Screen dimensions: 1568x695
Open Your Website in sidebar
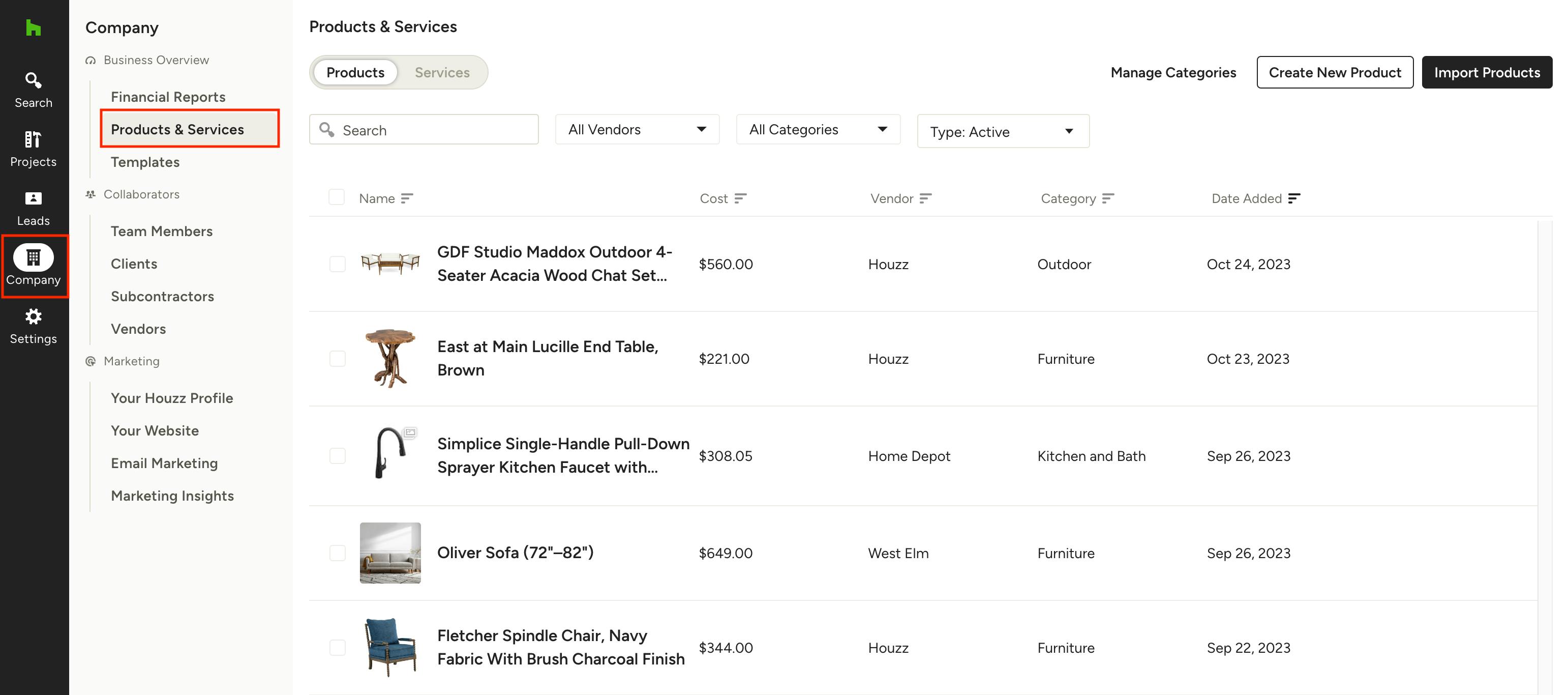click(x=155, y=430)
